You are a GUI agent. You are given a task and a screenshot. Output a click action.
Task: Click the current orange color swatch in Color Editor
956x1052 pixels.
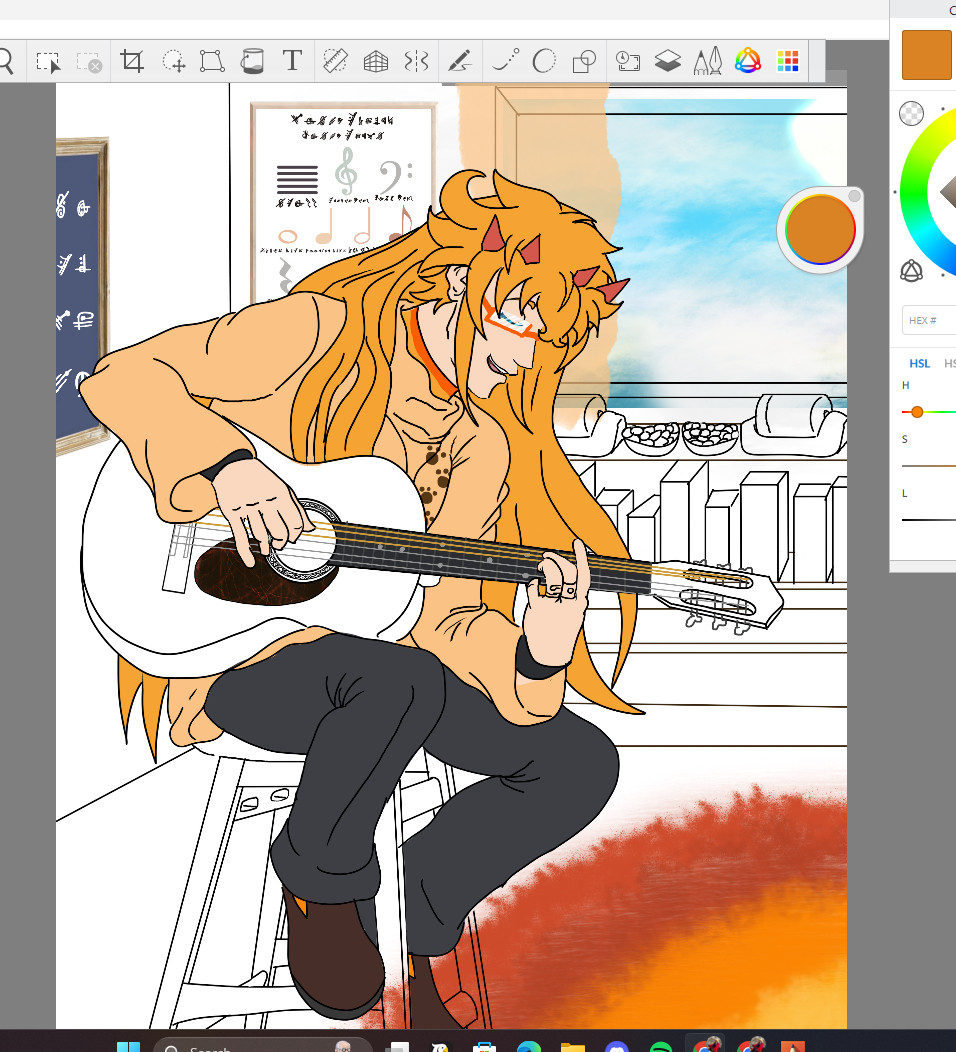(x=926, y=55)
